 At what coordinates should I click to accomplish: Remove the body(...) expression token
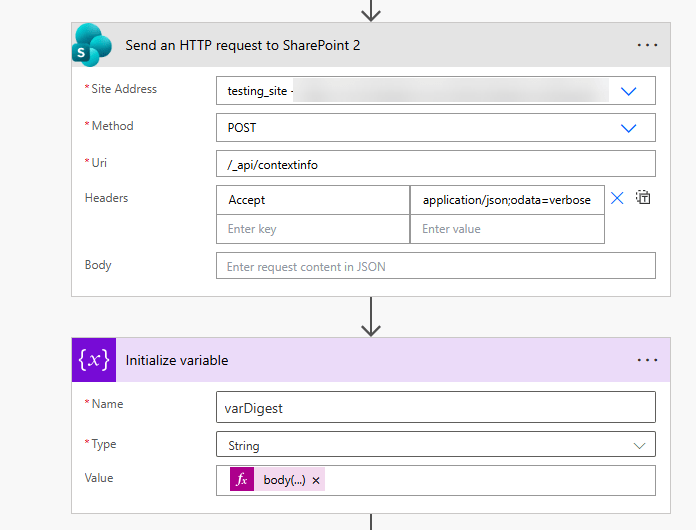click(316, 481)
